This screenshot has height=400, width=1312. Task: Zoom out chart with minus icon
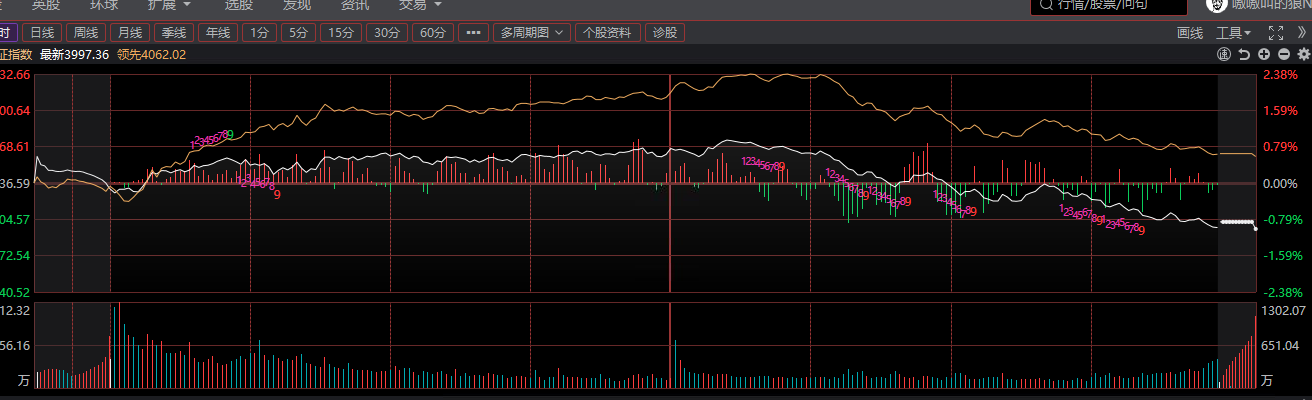1284,54
